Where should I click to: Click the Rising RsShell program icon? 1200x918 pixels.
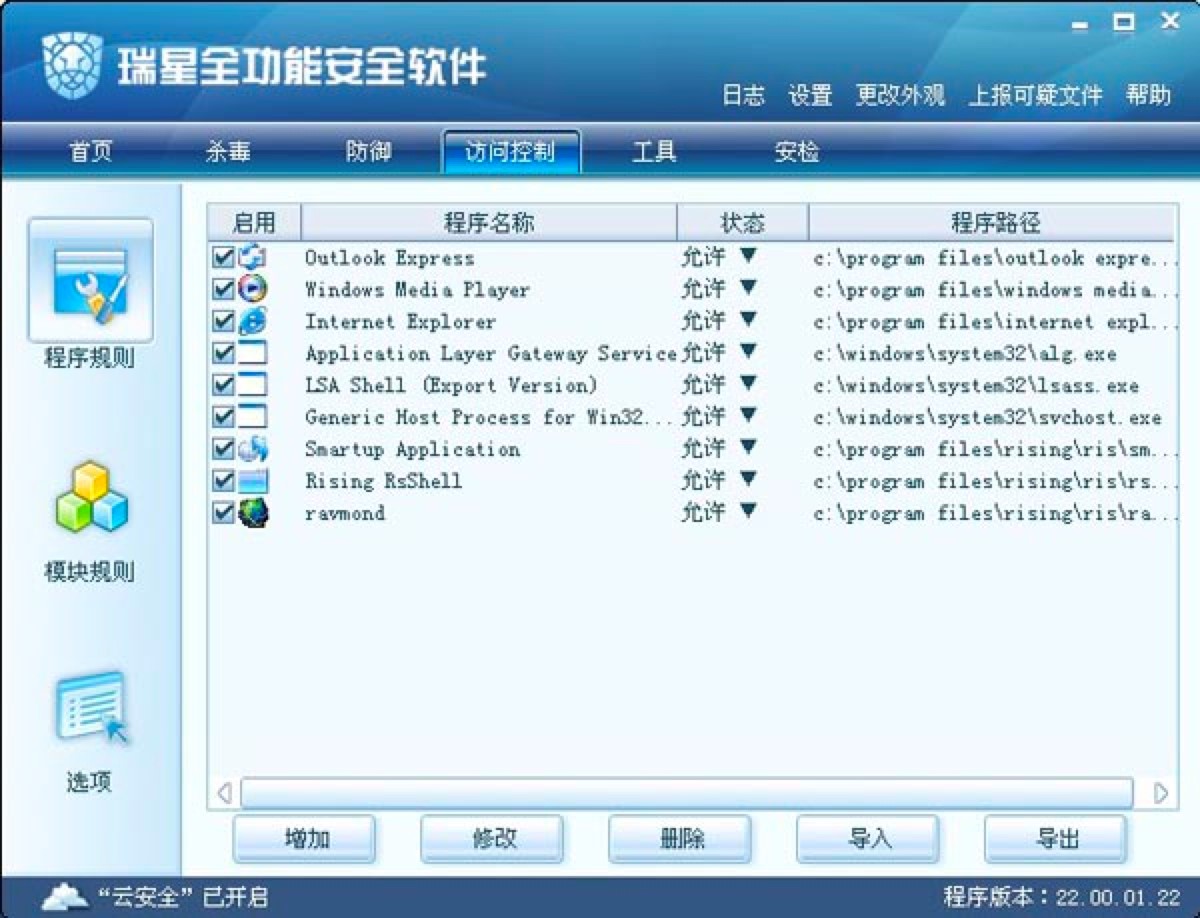tap(253, 482)
